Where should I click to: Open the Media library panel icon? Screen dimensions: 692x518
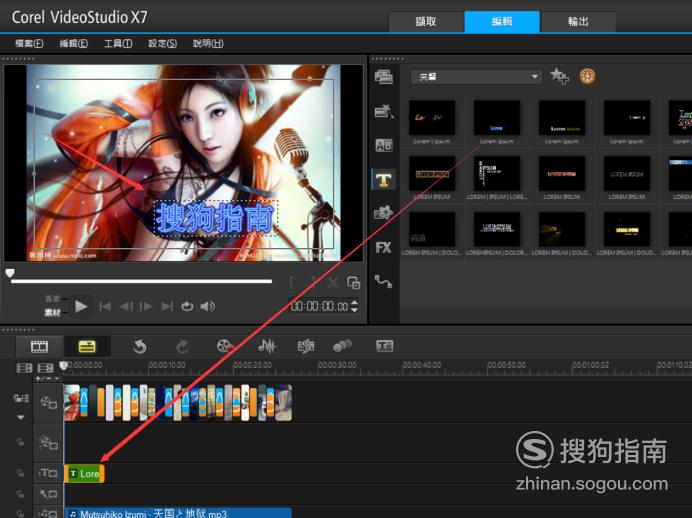(x=384, y=77)
